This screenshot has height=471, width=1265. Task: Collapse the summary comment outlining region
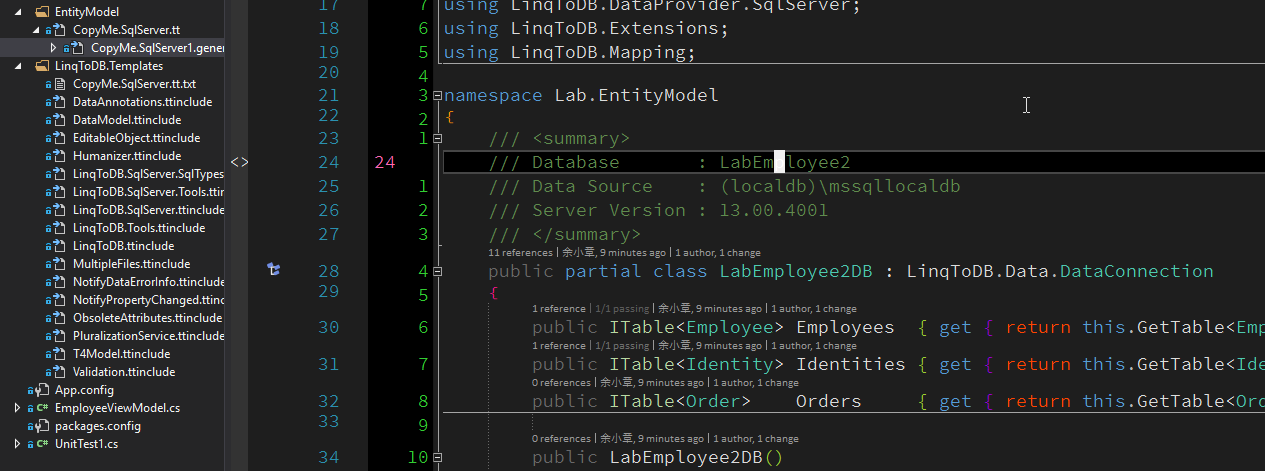click(437, 138)
